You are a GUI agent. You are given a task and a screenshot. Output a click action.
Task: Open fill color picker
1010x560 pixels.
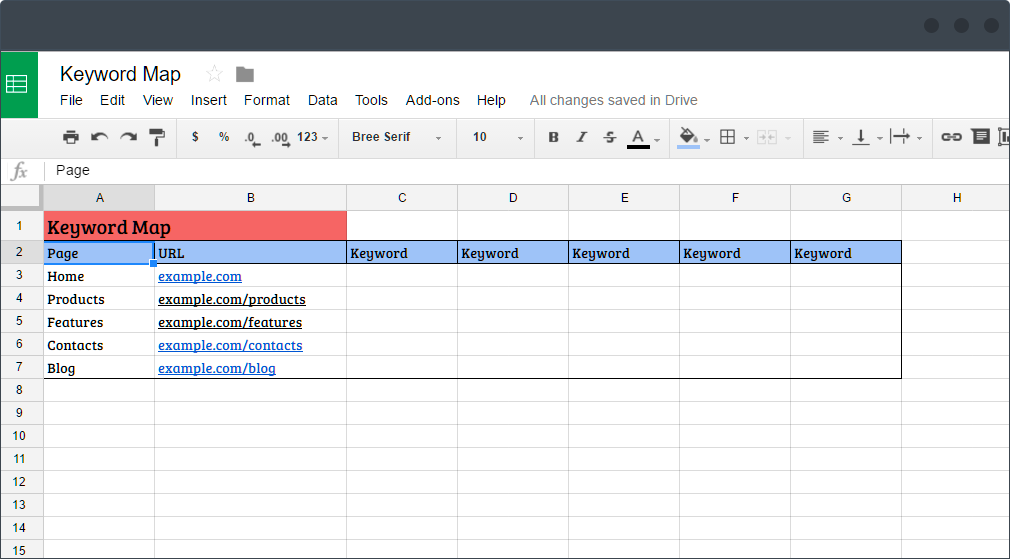[688, 138]
